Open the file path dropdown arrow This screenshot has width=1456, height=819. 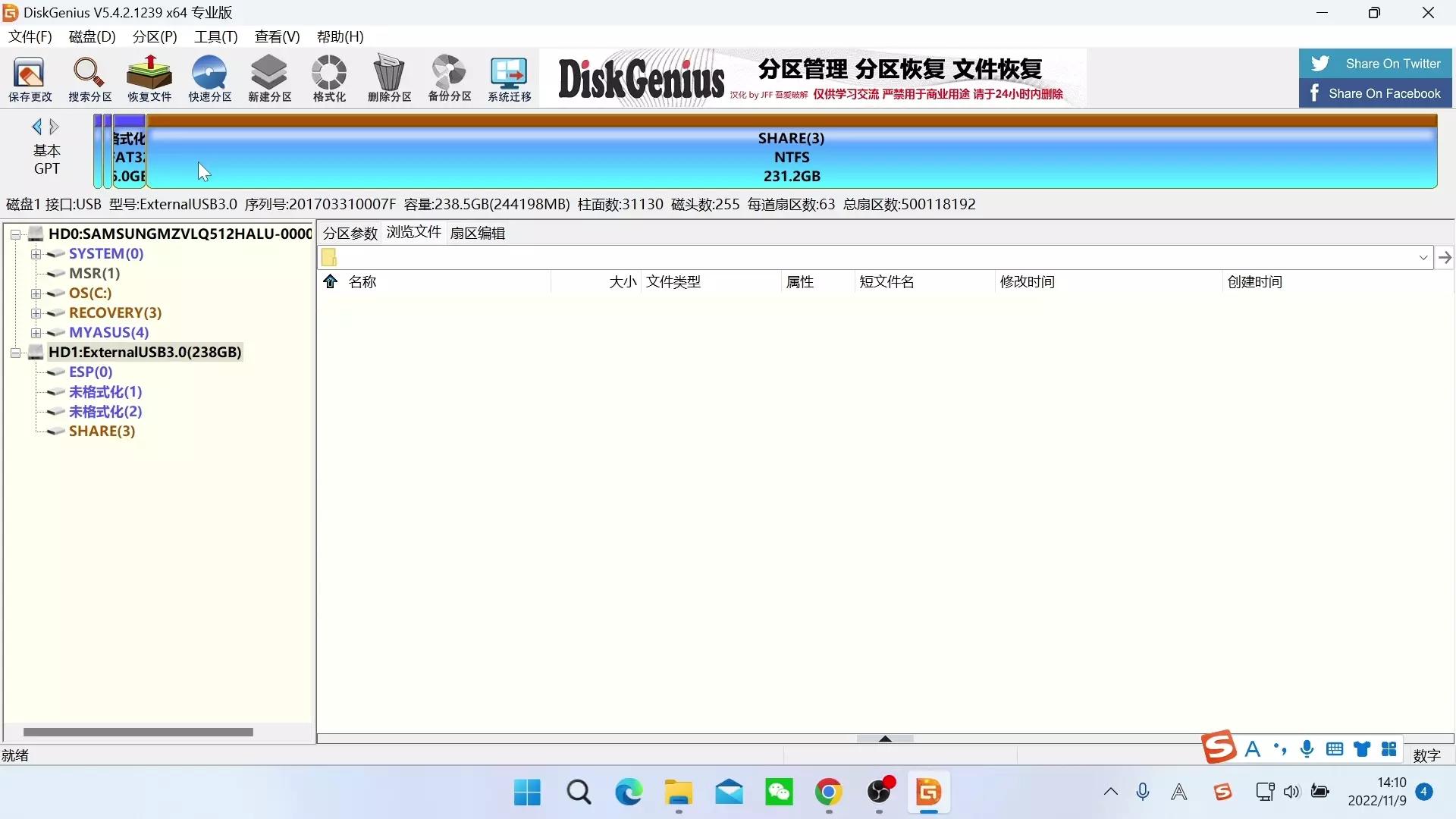[x=1423, y=258]
